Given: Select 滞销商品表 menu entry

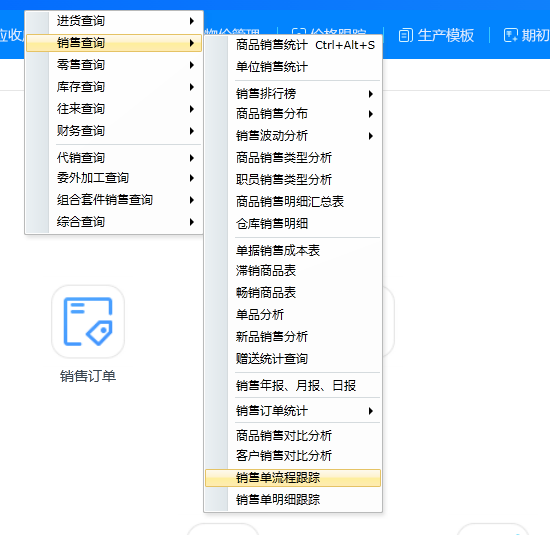Looking at the screenshot, I should tap(293, 271).
